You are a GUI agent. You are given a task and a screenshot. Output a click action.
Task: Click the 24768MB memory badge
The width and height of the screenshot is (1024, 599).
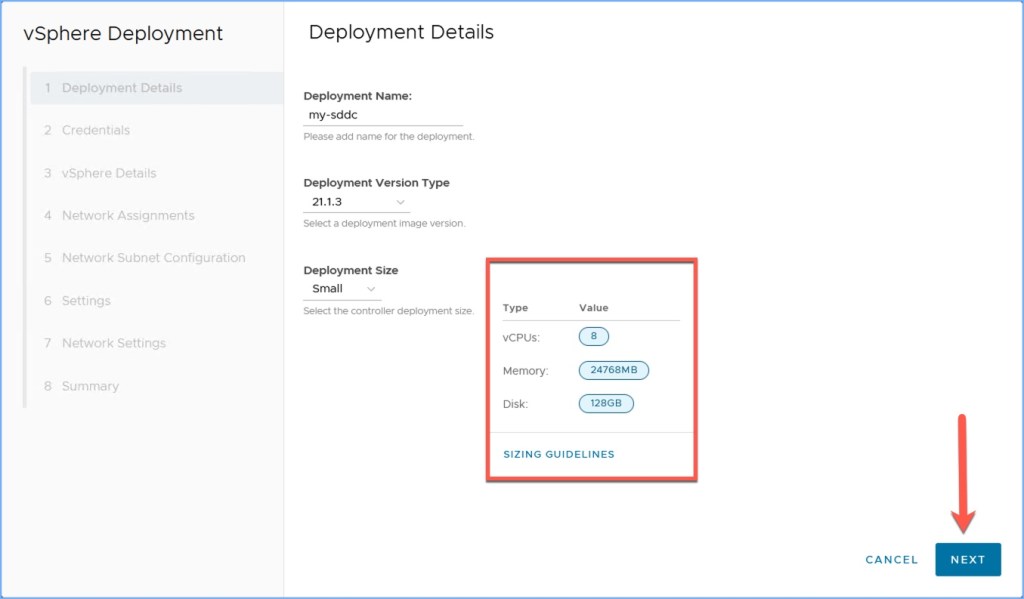[x=613, y=370]
